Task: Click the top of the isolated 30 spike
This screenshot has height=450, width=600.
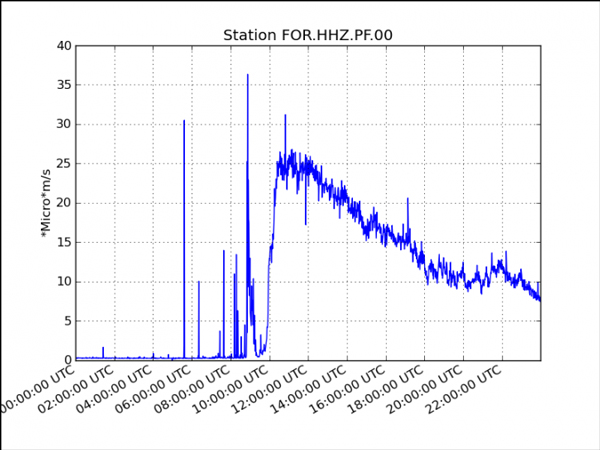Action: pyautogui.click(x=184, y=121)
